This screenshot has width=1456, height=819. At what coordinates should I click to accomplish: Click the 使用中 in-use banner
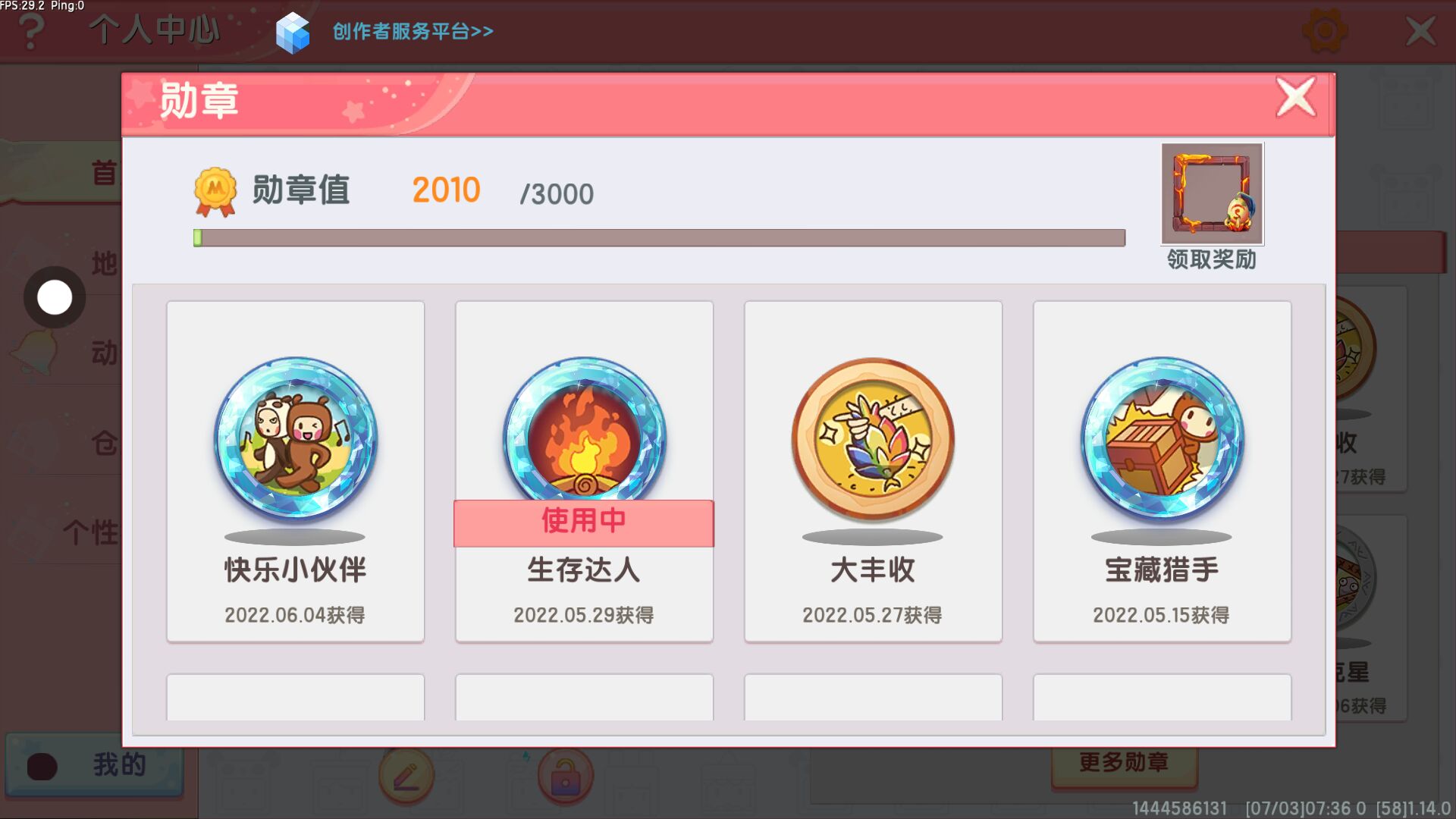click(x=584, y=522)
